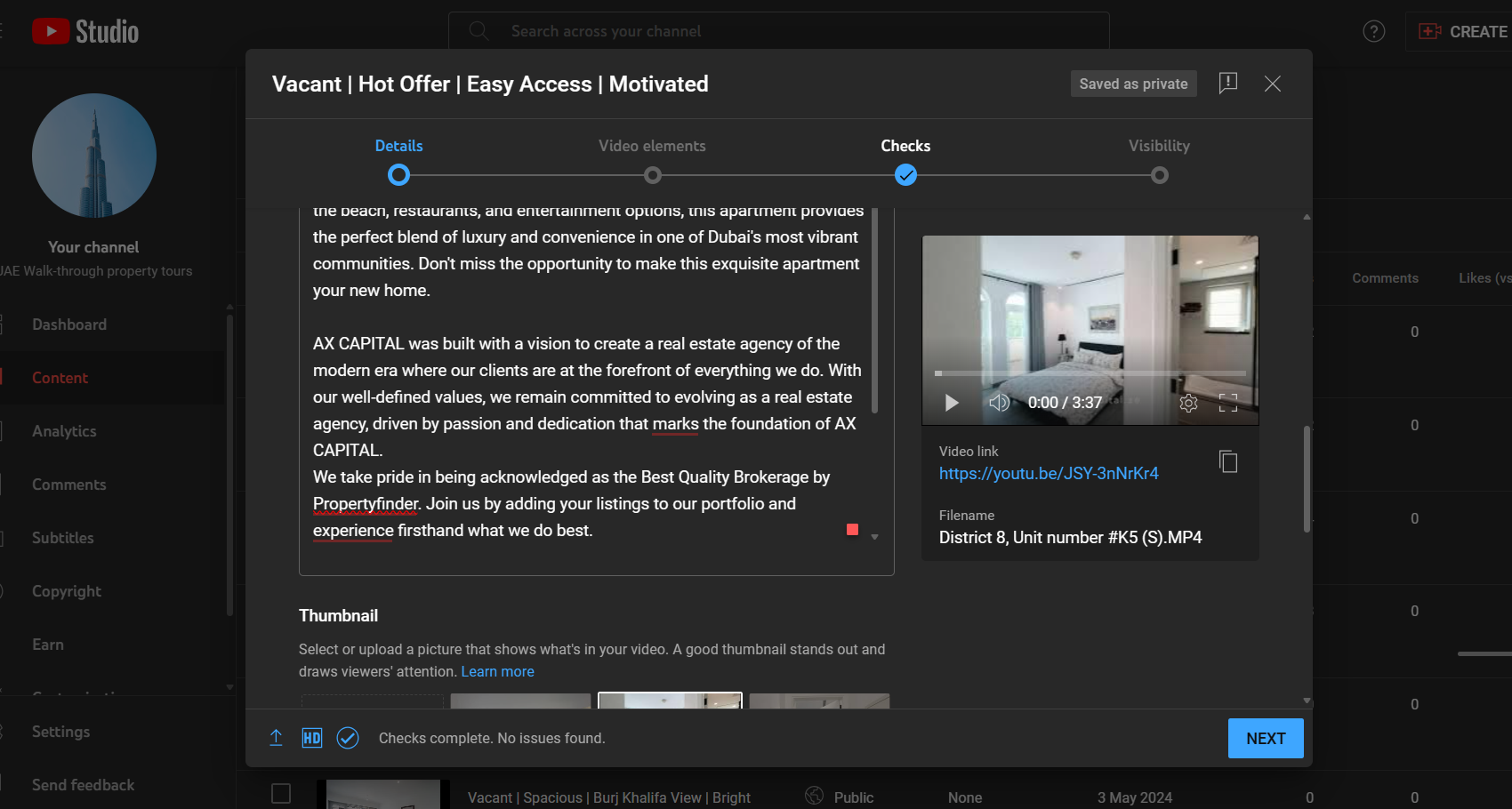Screen dimensions: 1512x809
Task: Open the Help question mark icon
Action: (1374, 32)
